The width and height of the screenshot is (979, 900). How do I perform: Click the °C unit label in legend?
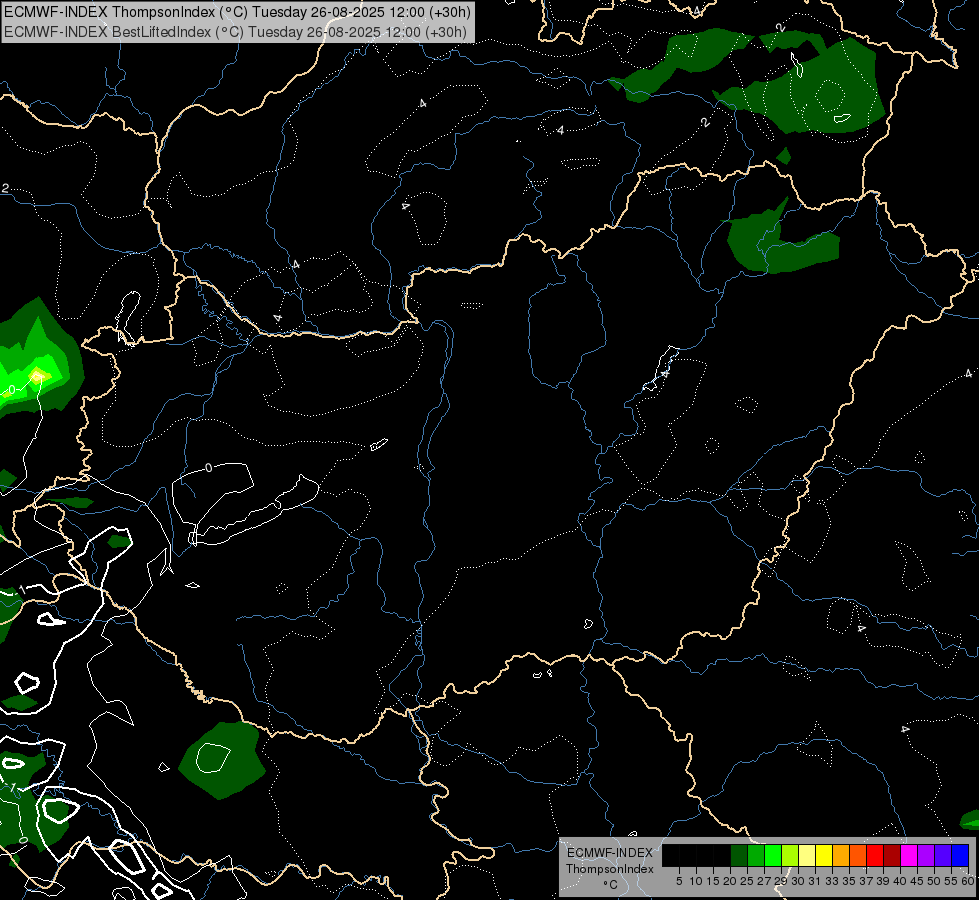pos(611,885)
